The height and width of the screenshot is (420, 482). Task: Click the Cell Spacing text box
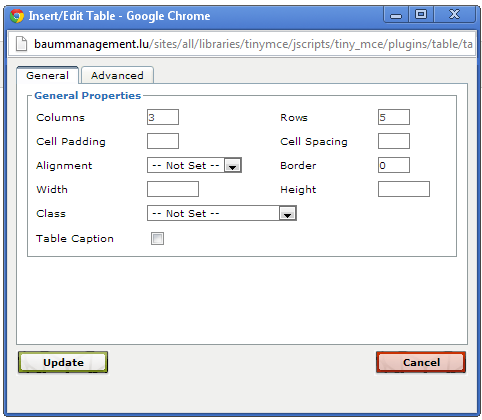(394, 141)
